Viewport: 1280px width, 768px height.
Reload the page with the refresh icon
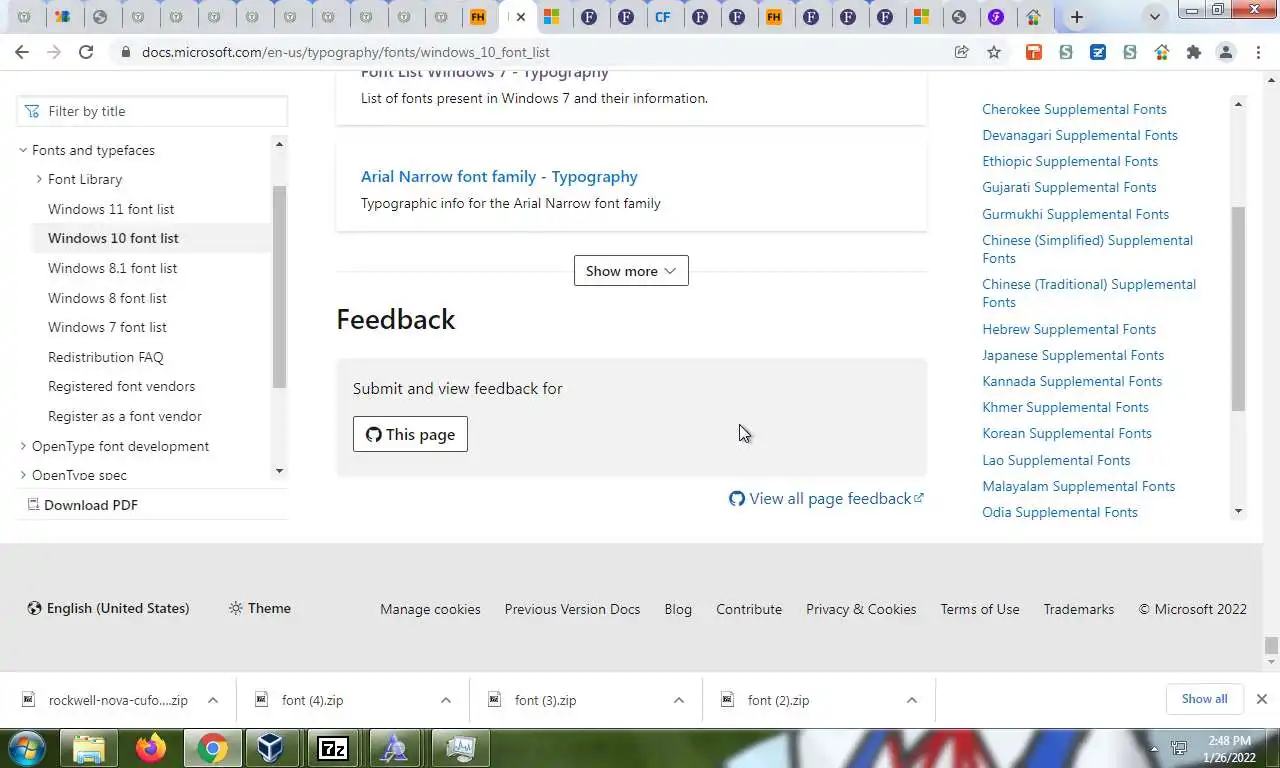(86, 52)
